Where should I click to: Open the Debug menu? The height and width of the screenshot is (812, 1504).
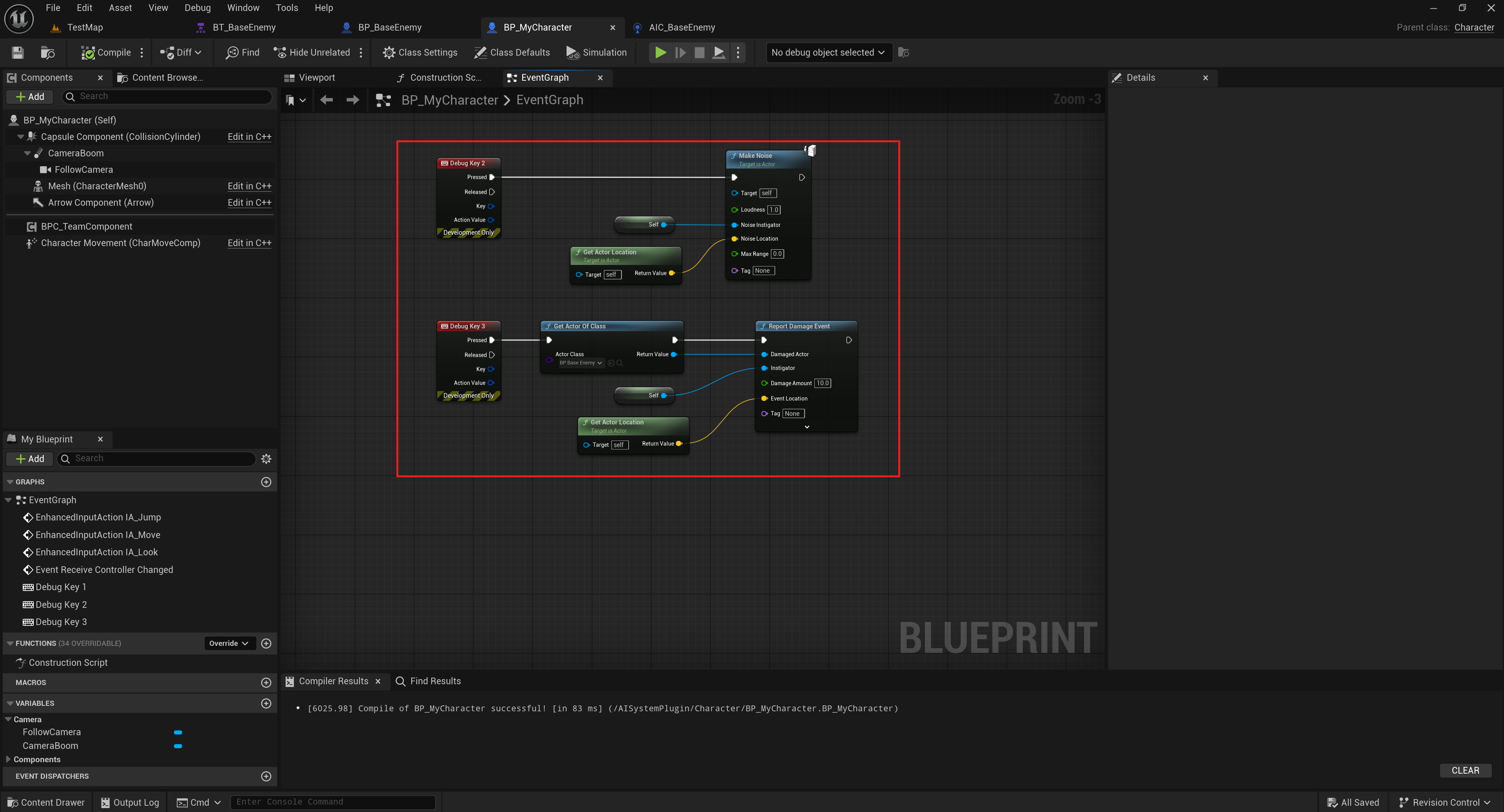197,7
